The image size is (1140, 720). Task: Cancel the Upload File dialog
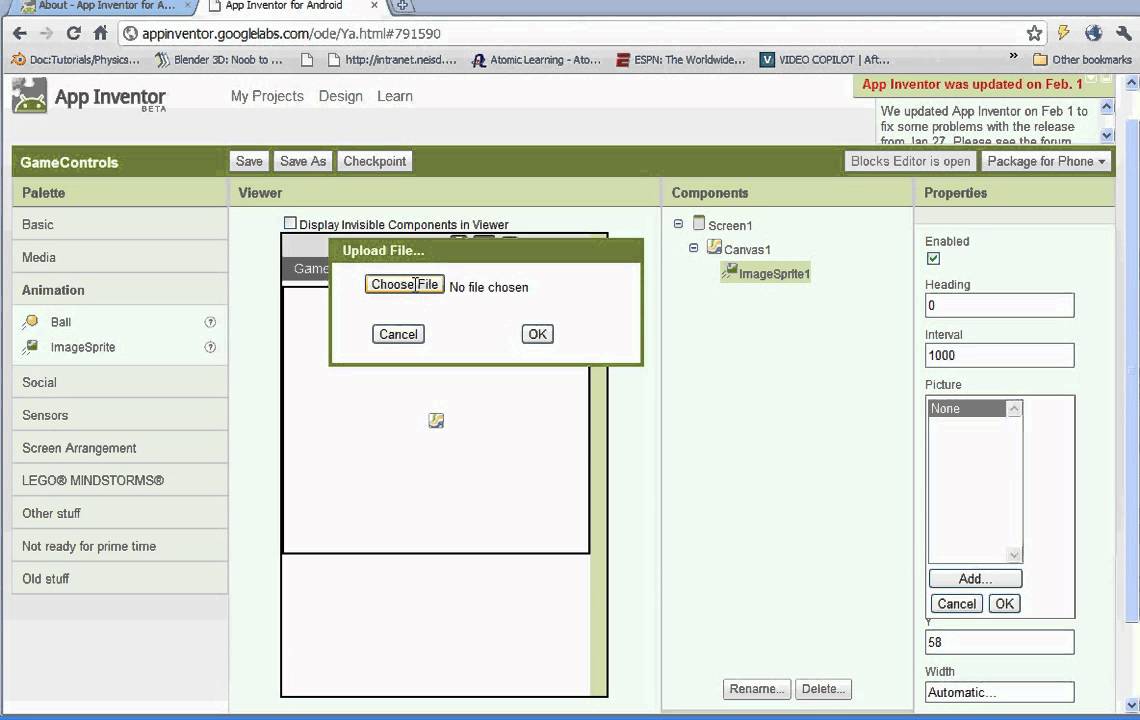(398, 335)
